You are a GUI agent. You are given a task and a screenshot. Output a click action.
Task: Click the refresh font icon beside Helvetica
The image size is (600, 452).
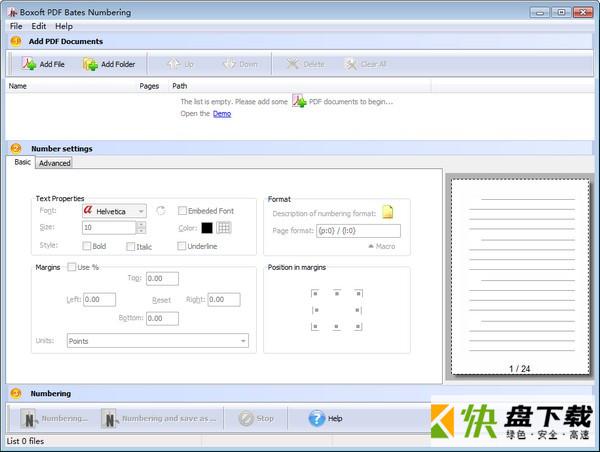click(161, 211)
